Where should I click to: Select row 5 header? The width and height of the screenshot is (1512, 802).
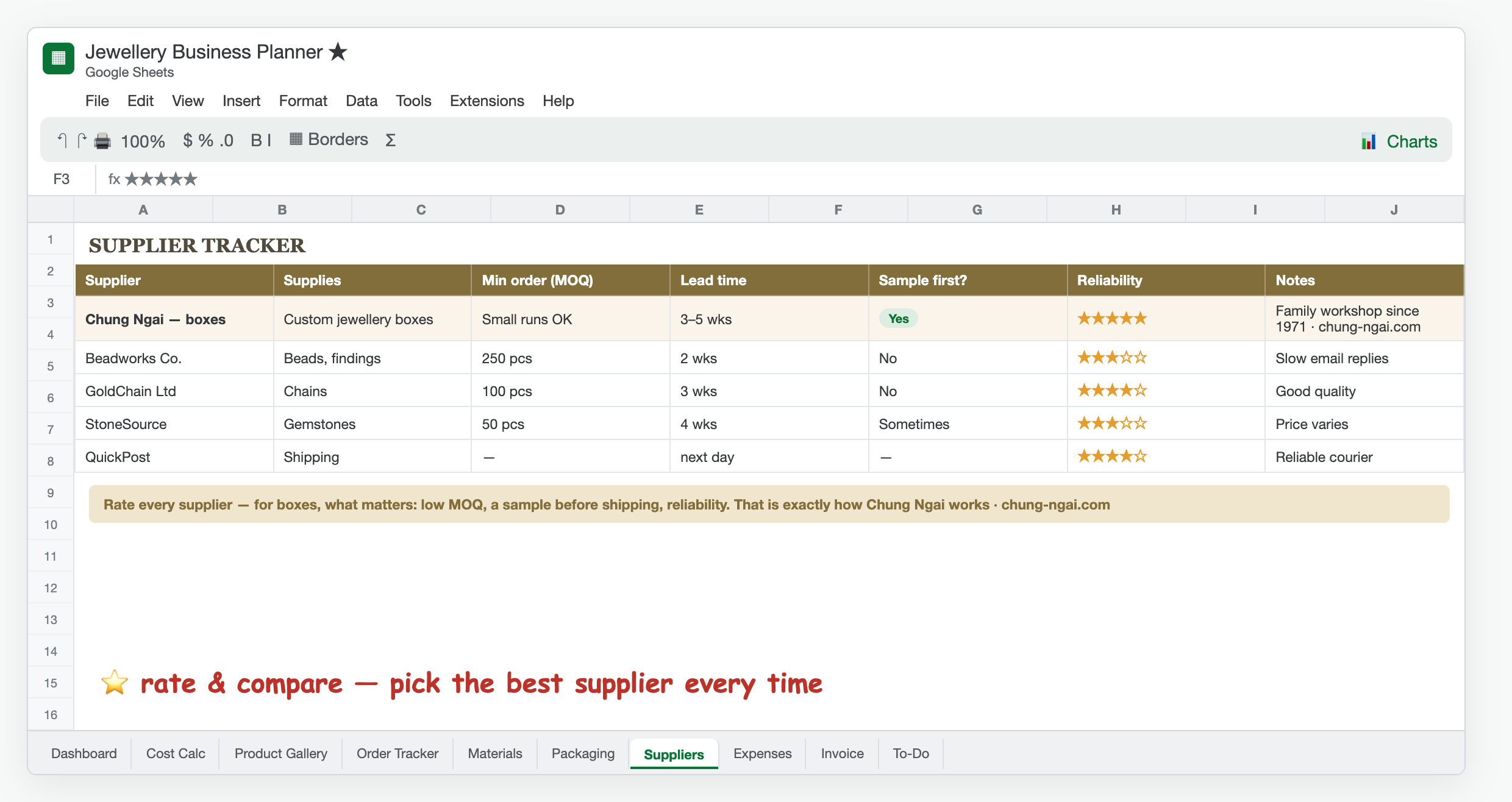pyautogui.click(x=51, y=366)
